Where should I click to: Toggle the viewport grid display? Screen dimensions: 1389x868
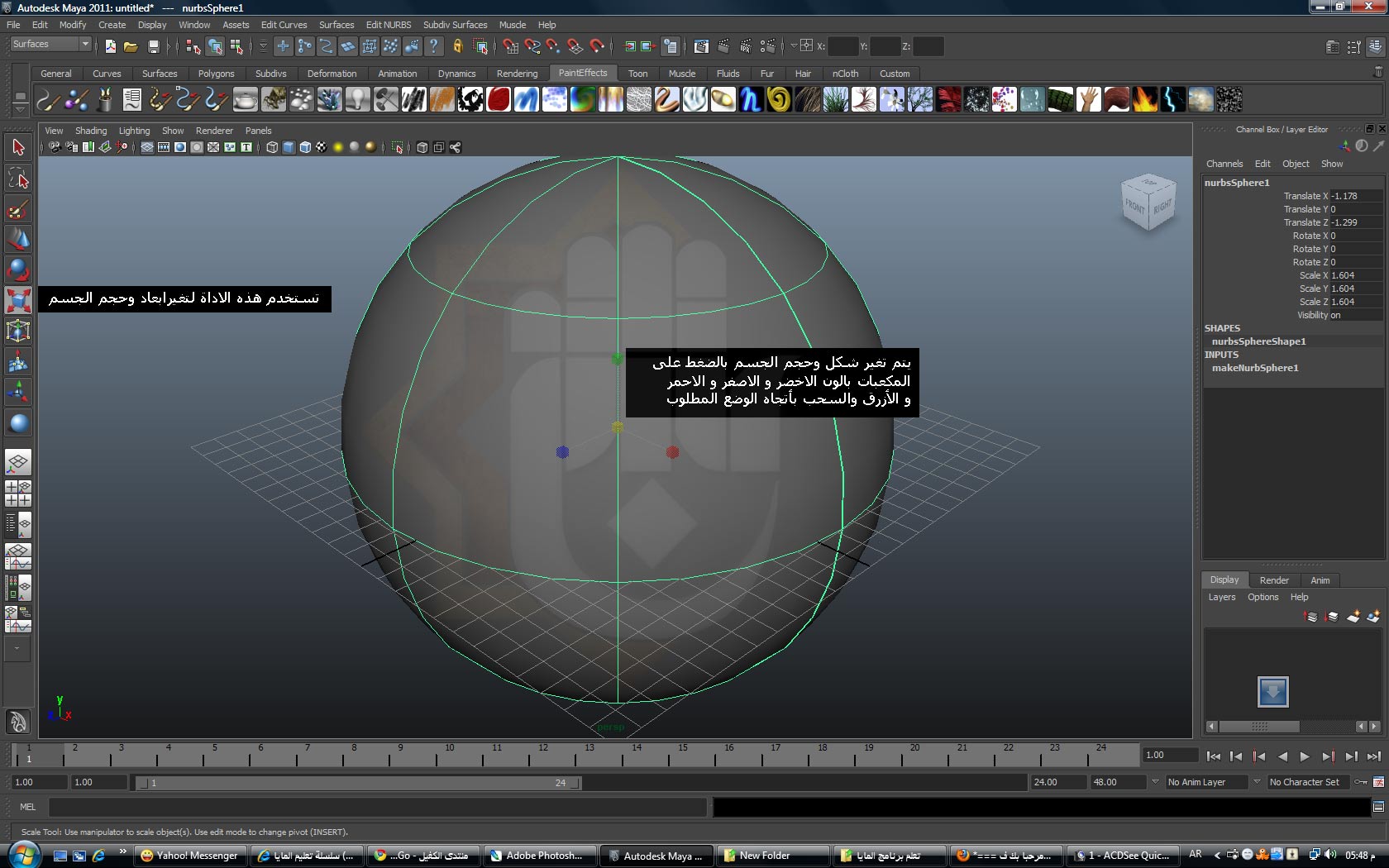pyautogui.click(x=147, y=147)
